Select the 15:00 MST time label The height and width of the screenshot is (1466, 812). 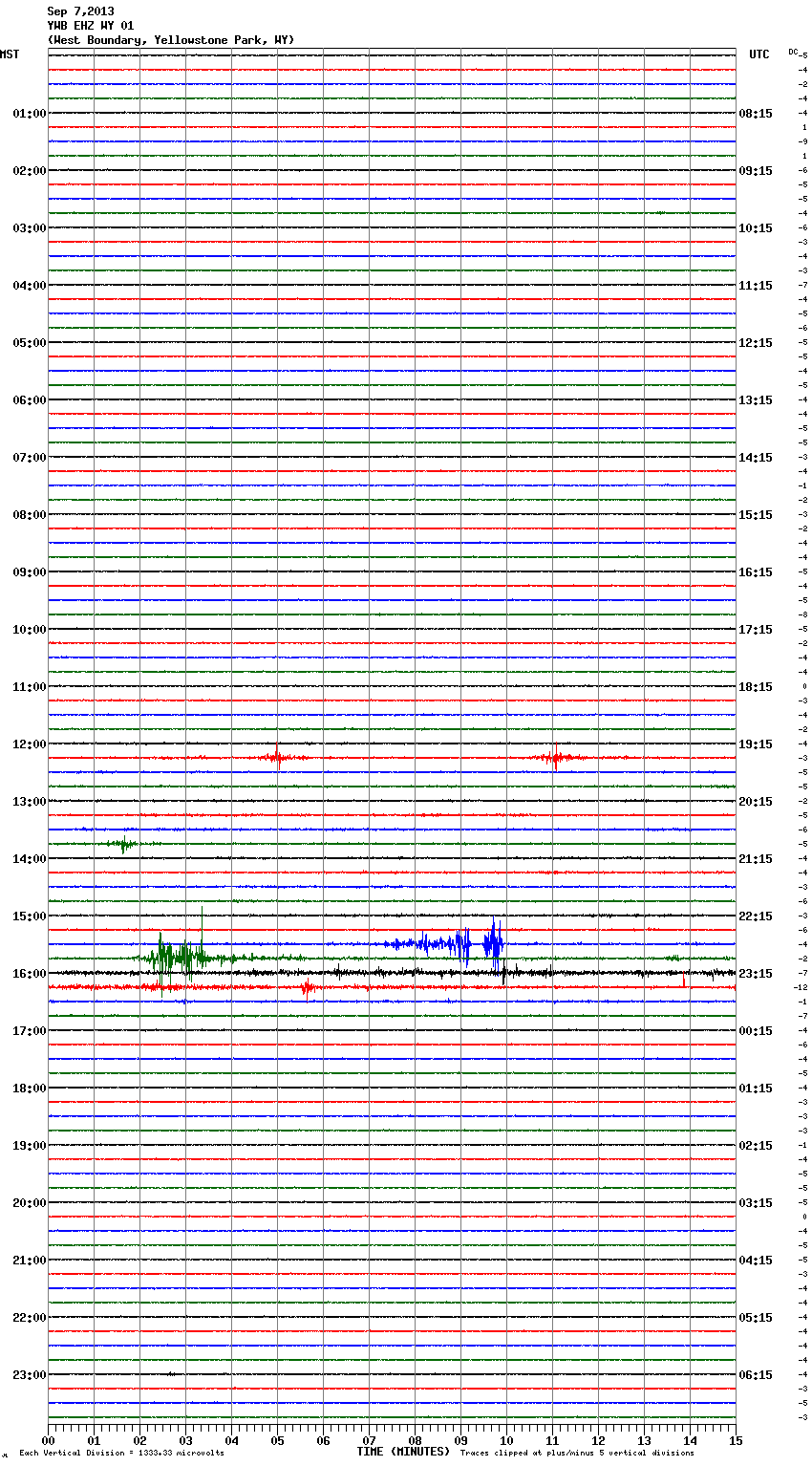(x=30, y=916)
